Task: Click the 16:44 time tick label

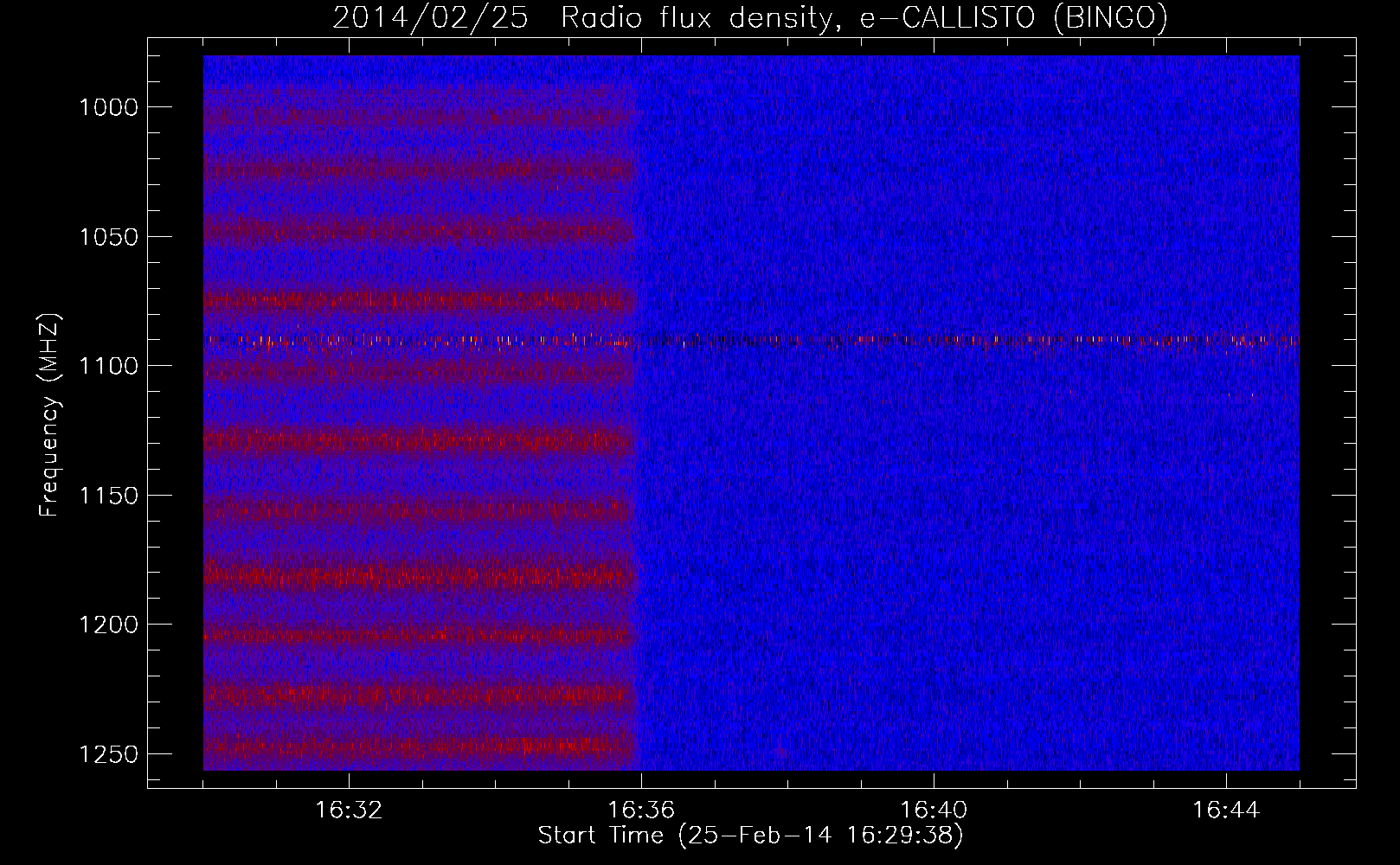Action: point(1226,811)
